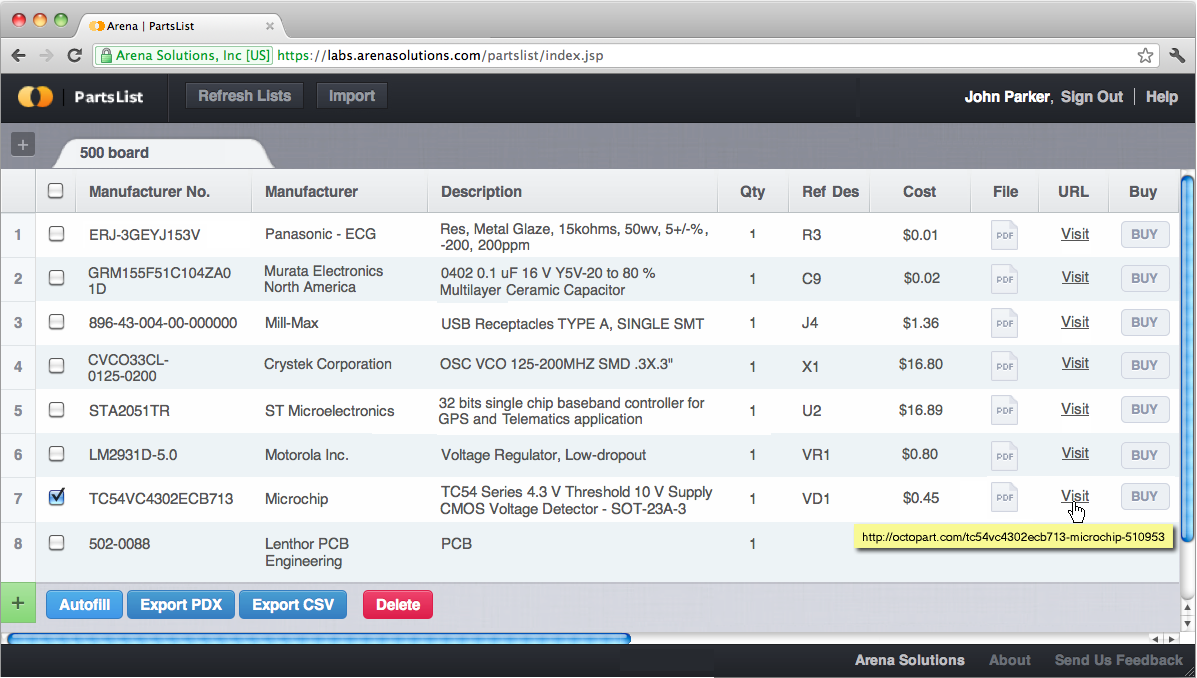Visit the URL for the Murata capacitor
Screen dimensions: 1197x678
(x=1075, y=278)
